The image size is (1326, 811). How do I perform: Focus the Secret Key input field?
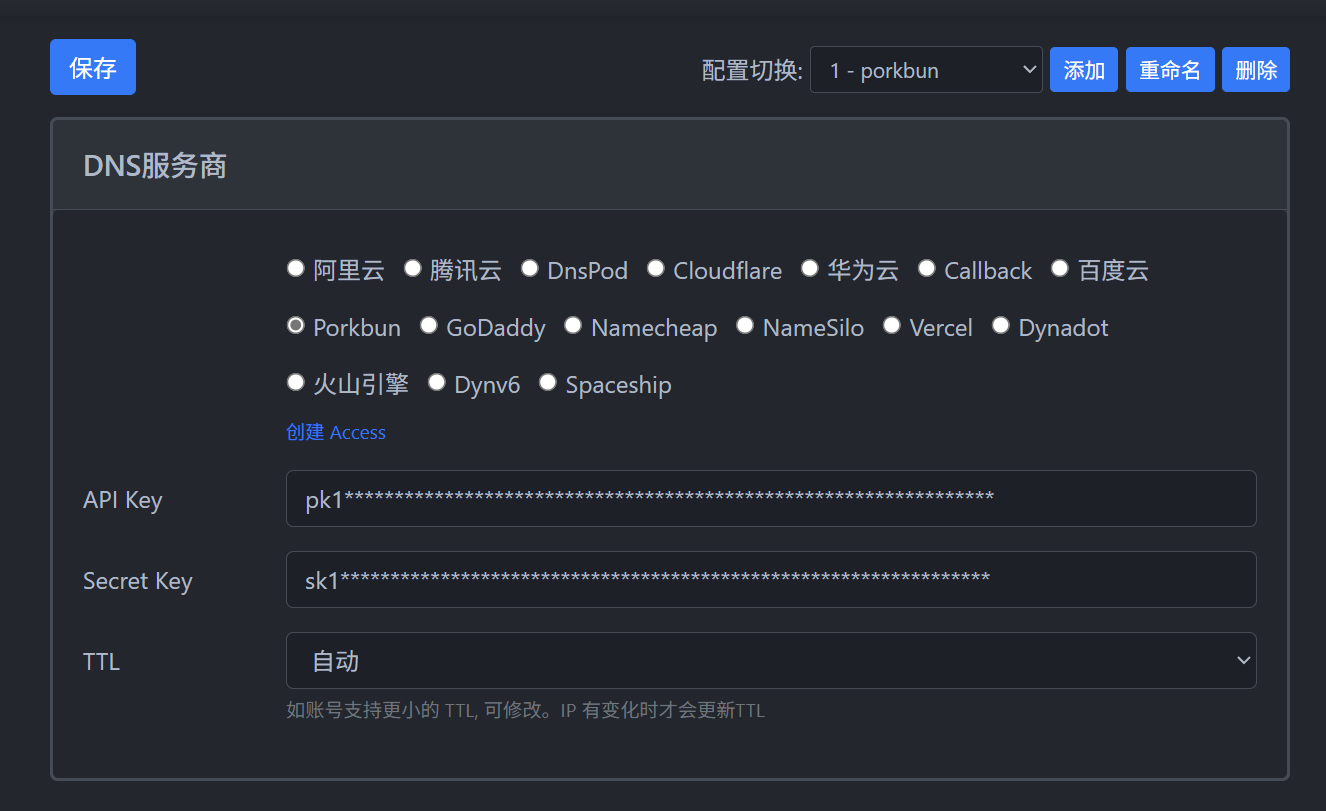[x=771, y=579]
